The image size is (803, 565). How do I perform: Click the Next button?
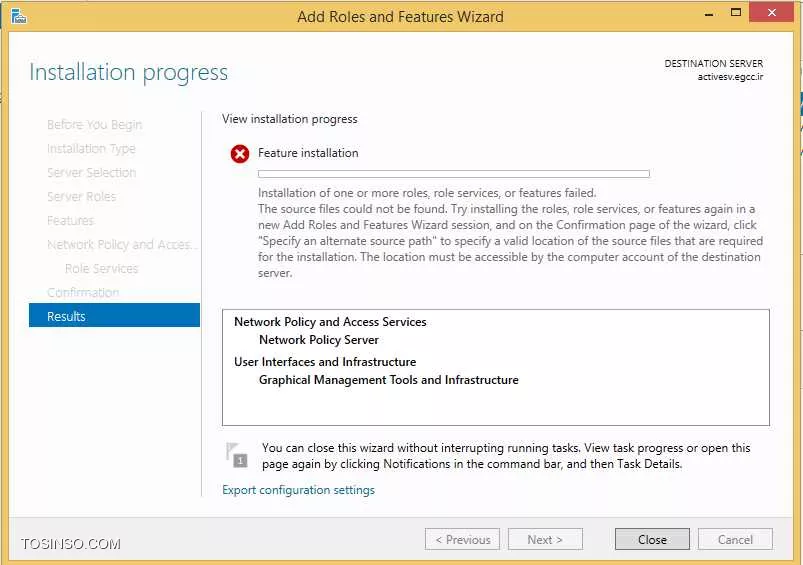coord(545,539)
